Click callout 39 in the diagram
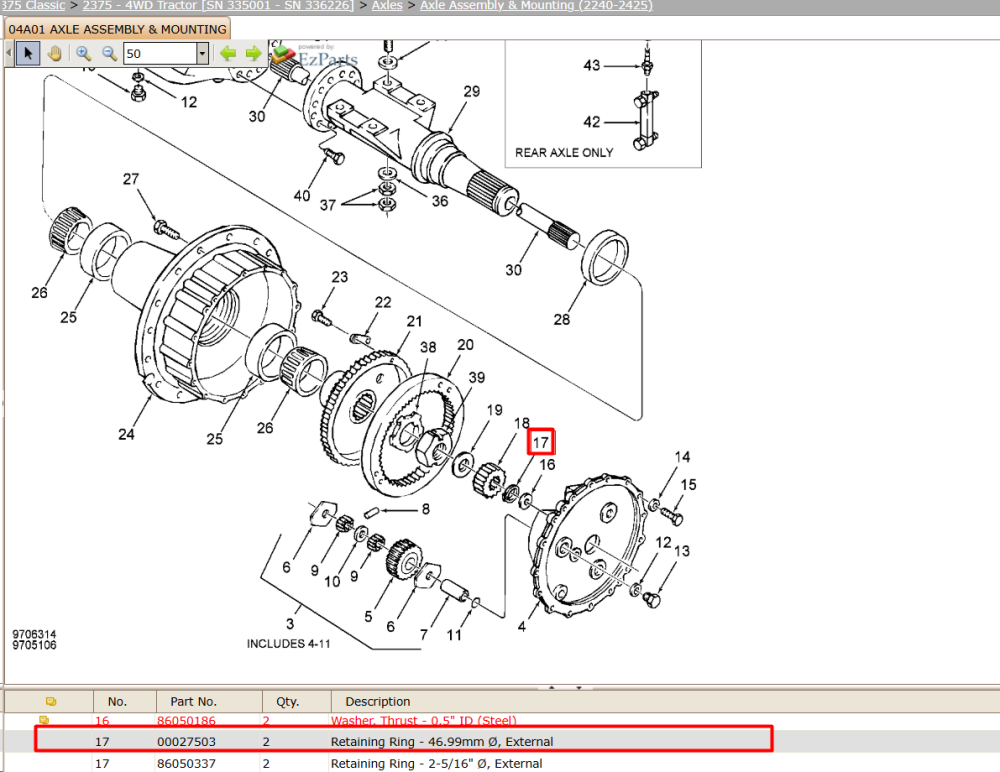The width and height of the screenshot is (1000, 772). [476, 377]
